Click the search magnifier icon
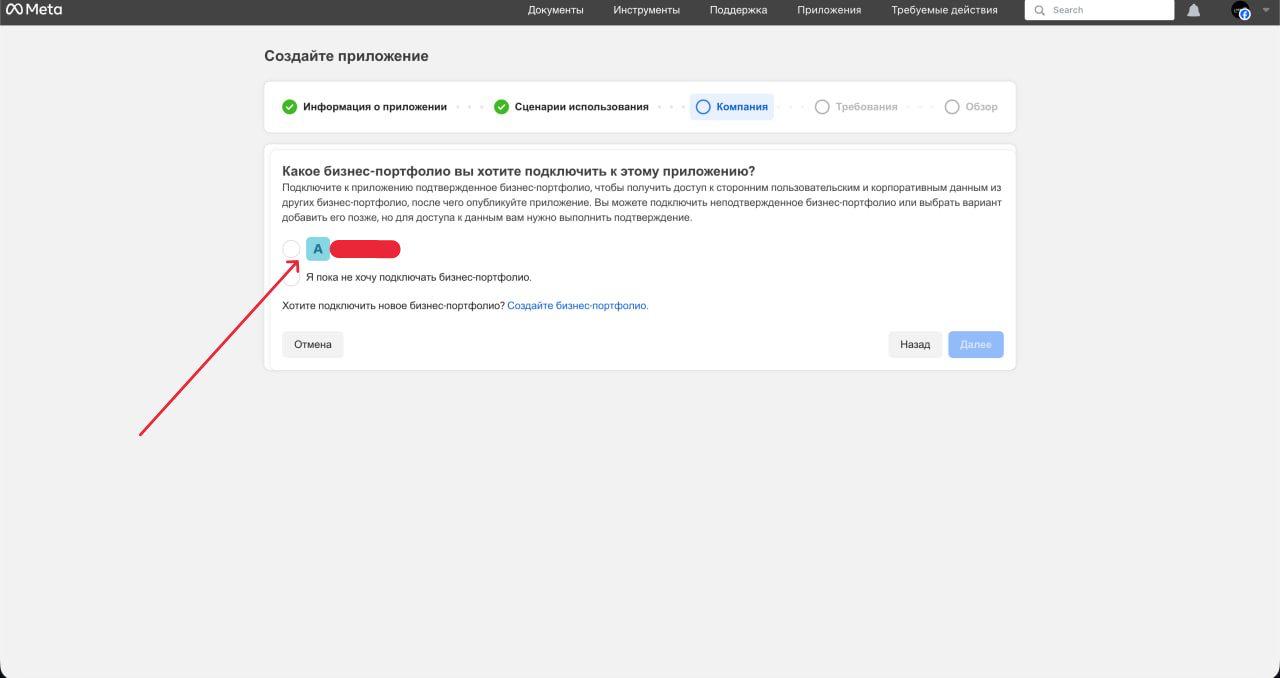The height and width of the screenshot is (678, 1280). [x=1040, y=10]
